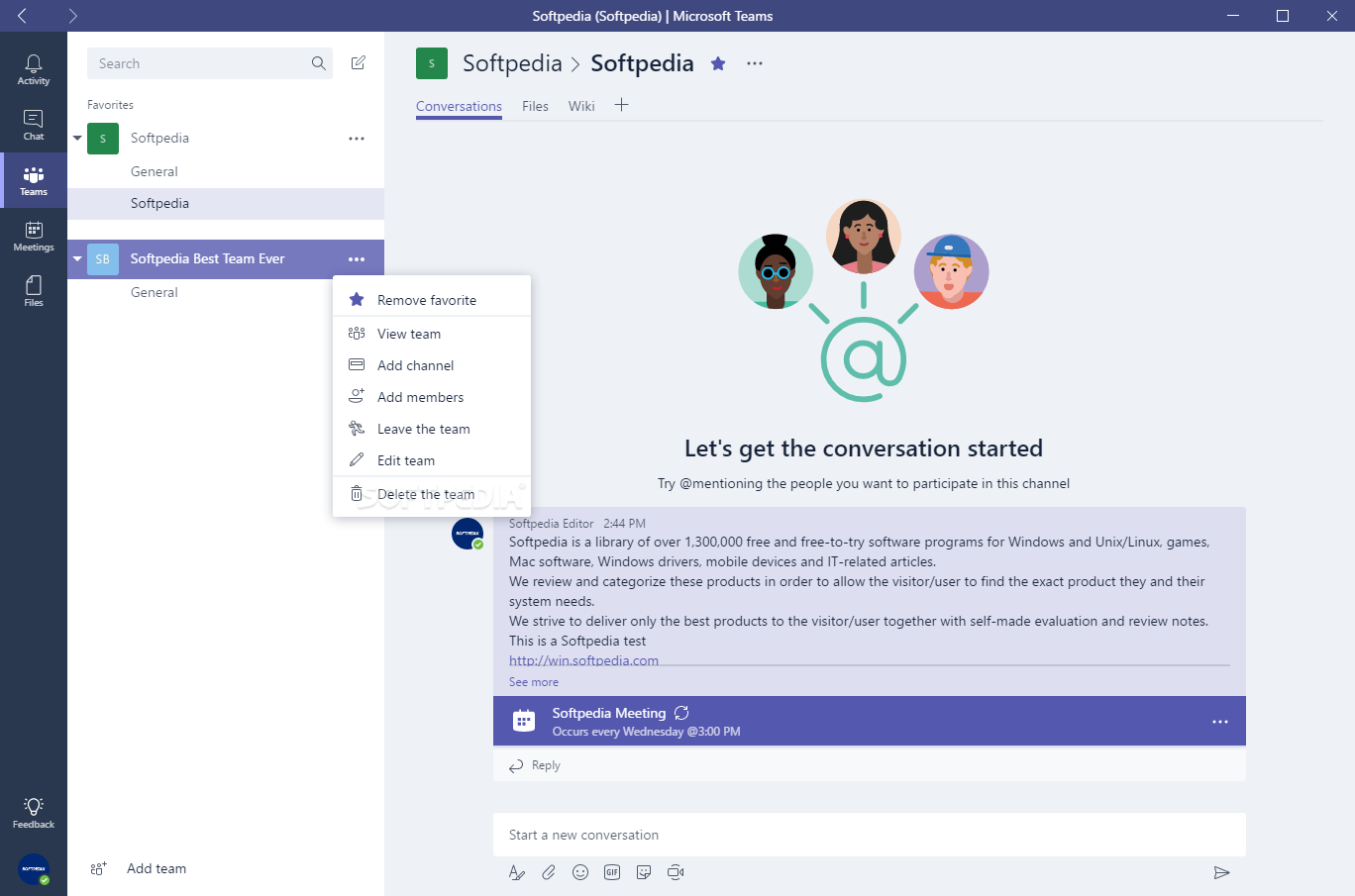Start a new chat with compose icon
This screenshot has height=896, width=1355.
359,63
